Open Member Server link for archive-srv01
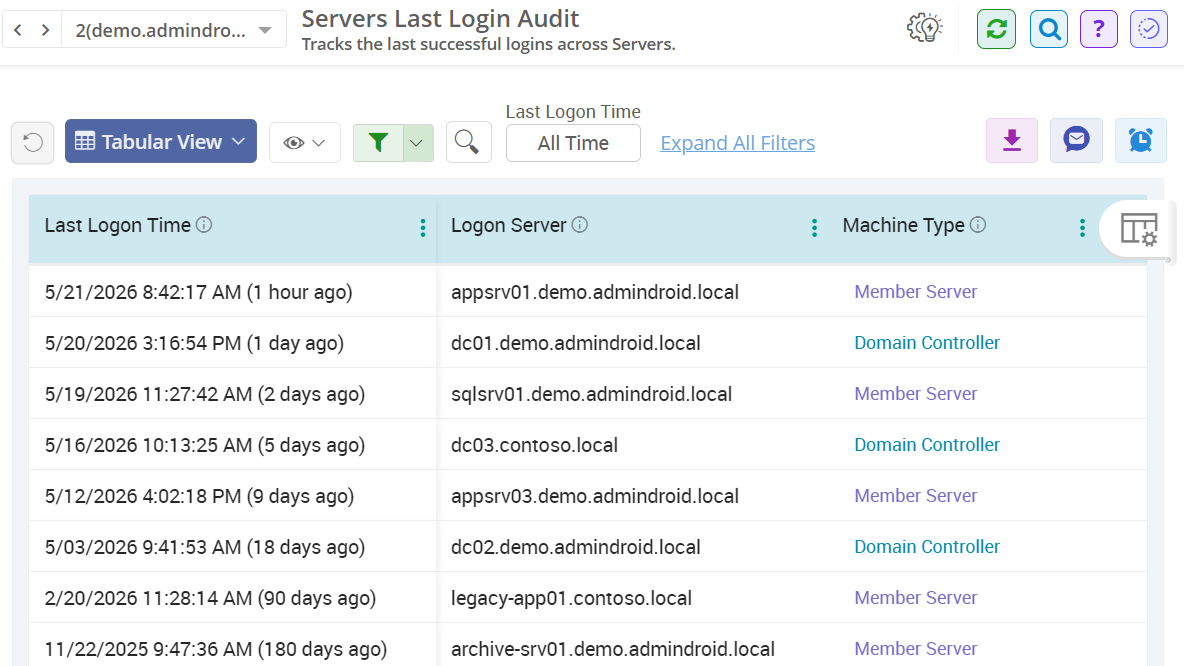 click(x=915, y=649)
